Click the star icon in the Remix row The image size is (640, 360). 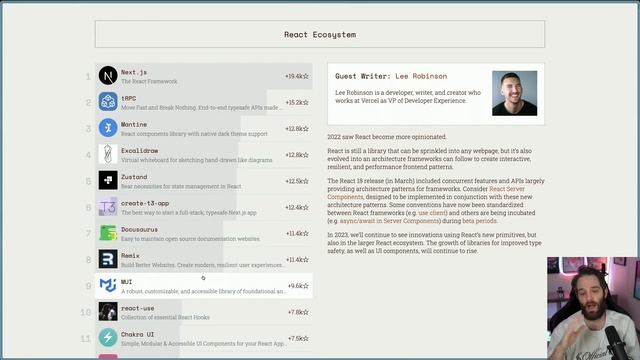(x=306, y=260)
